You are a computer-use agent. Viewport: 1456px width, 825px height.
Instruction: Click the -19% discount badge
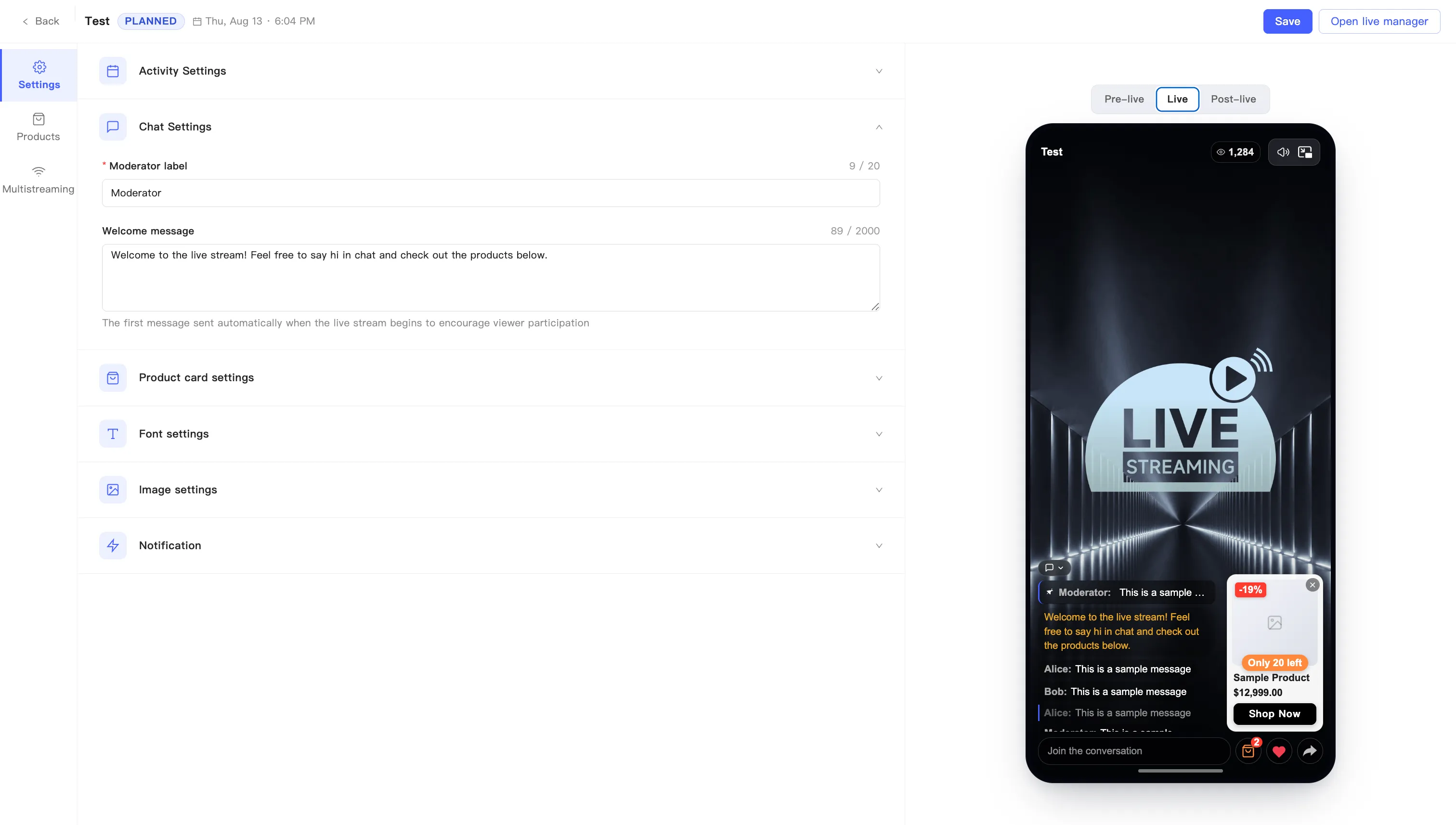coord(1250,590)
